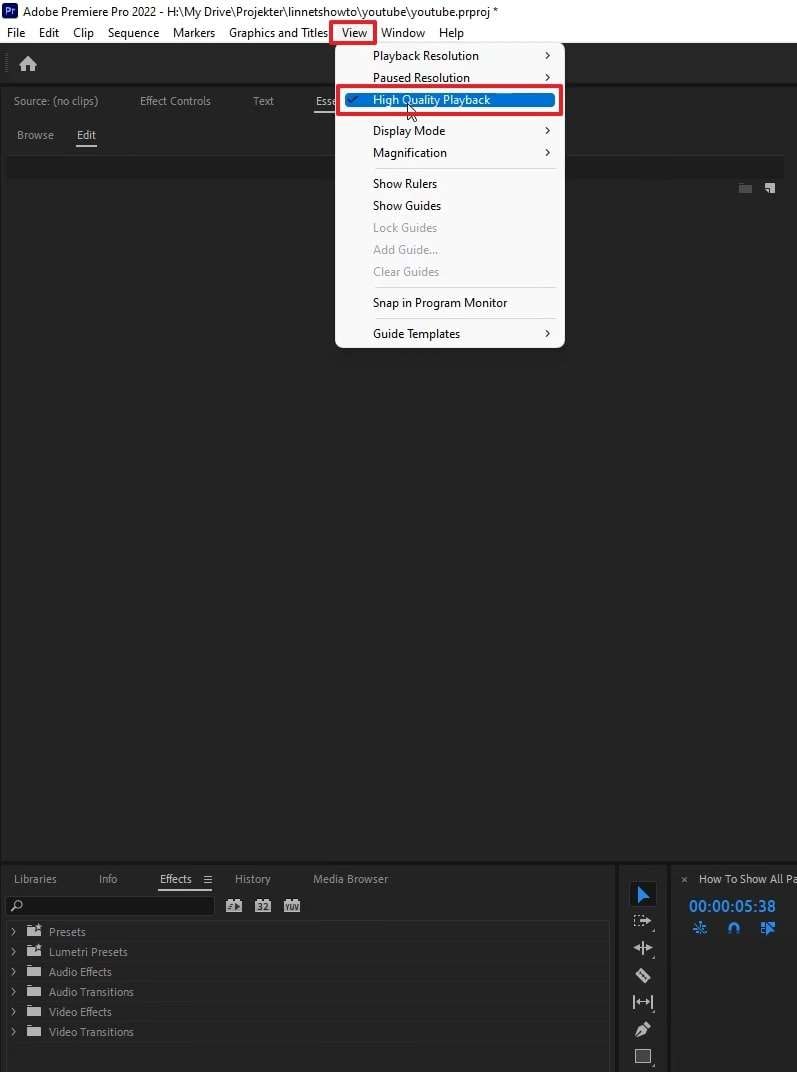Expand the Video Effects bin
The height and width of the screenshot is (1072, 797).
tap(14, 1011)
